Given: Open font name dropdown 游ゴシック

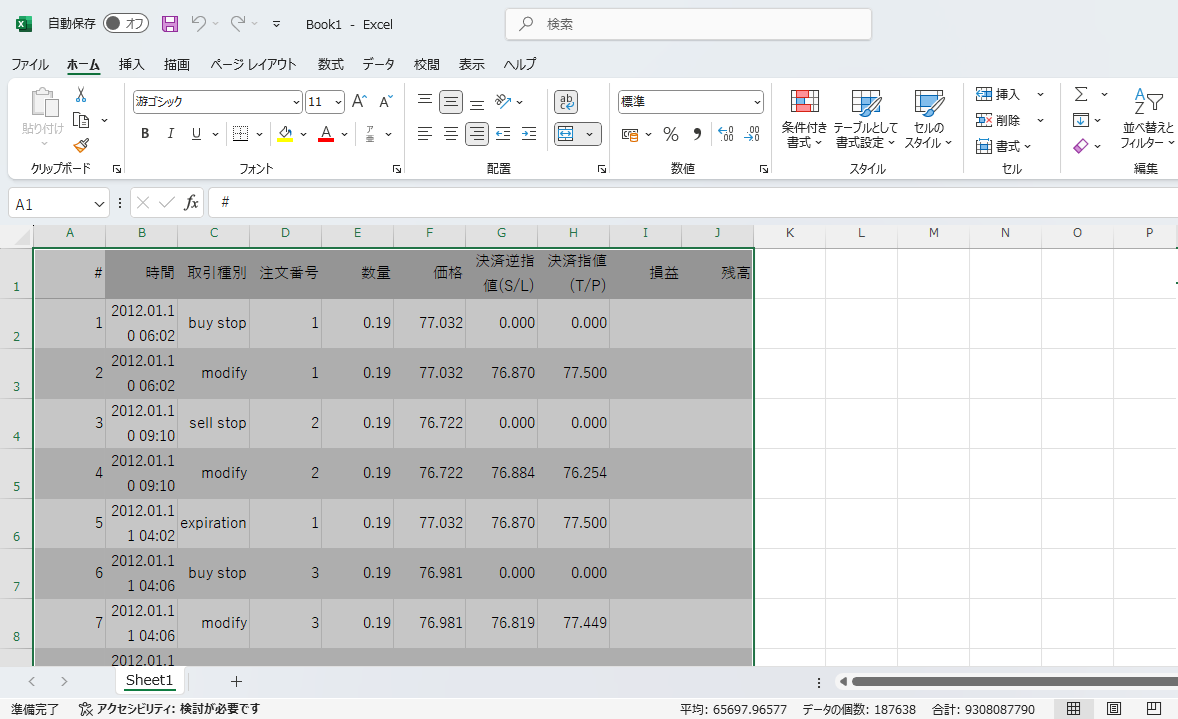Looking at the screenshot, I should [x=296, y=102].
